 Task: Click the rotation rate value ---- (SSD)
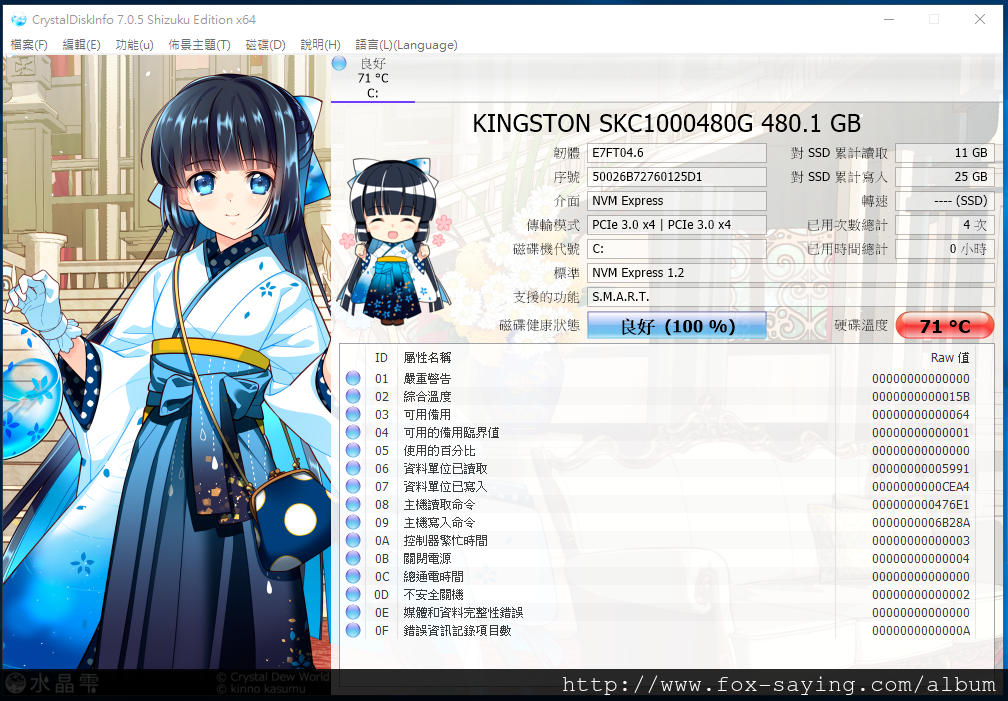tap(944, 201)
